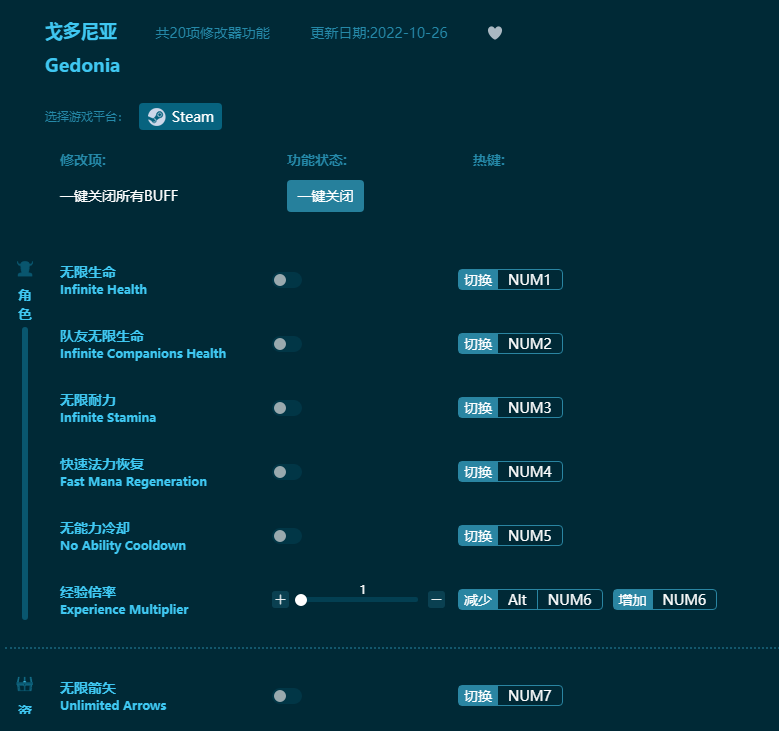The height and width of the screenshot is (731, 779).
Task: Click the 一键关闭所有BUFF label
Action: (x=119, y=196)
